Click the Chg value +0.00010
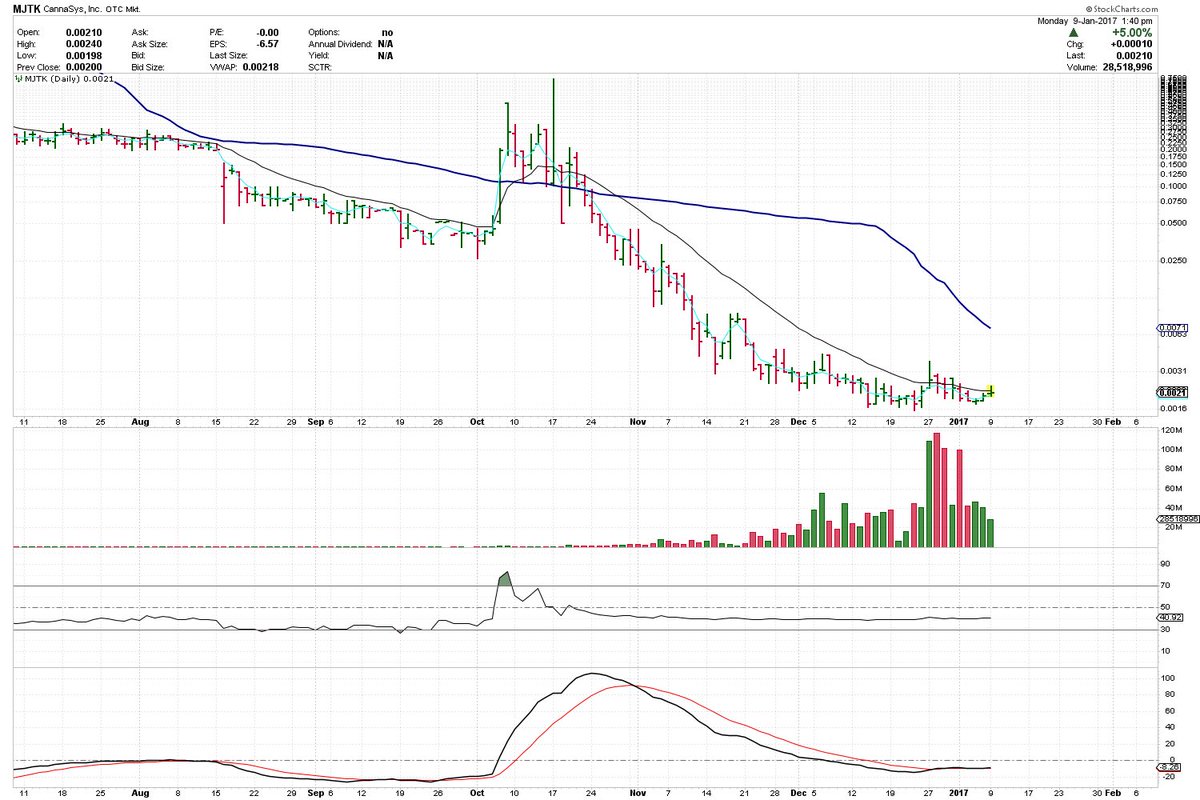1200x800 pixels. point(1133,45)
